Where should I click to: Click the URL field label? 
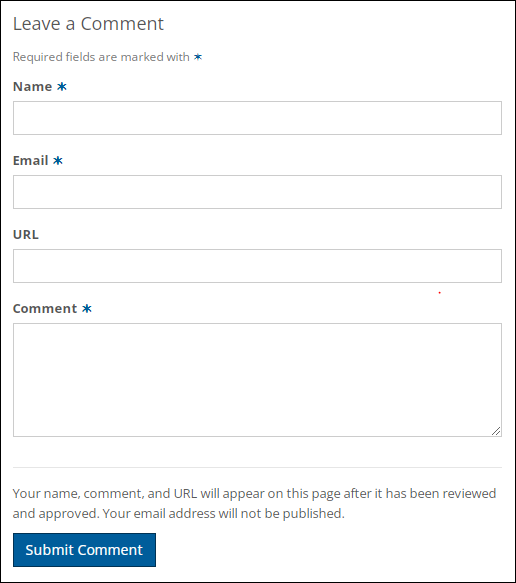click(x=26, y=235)
